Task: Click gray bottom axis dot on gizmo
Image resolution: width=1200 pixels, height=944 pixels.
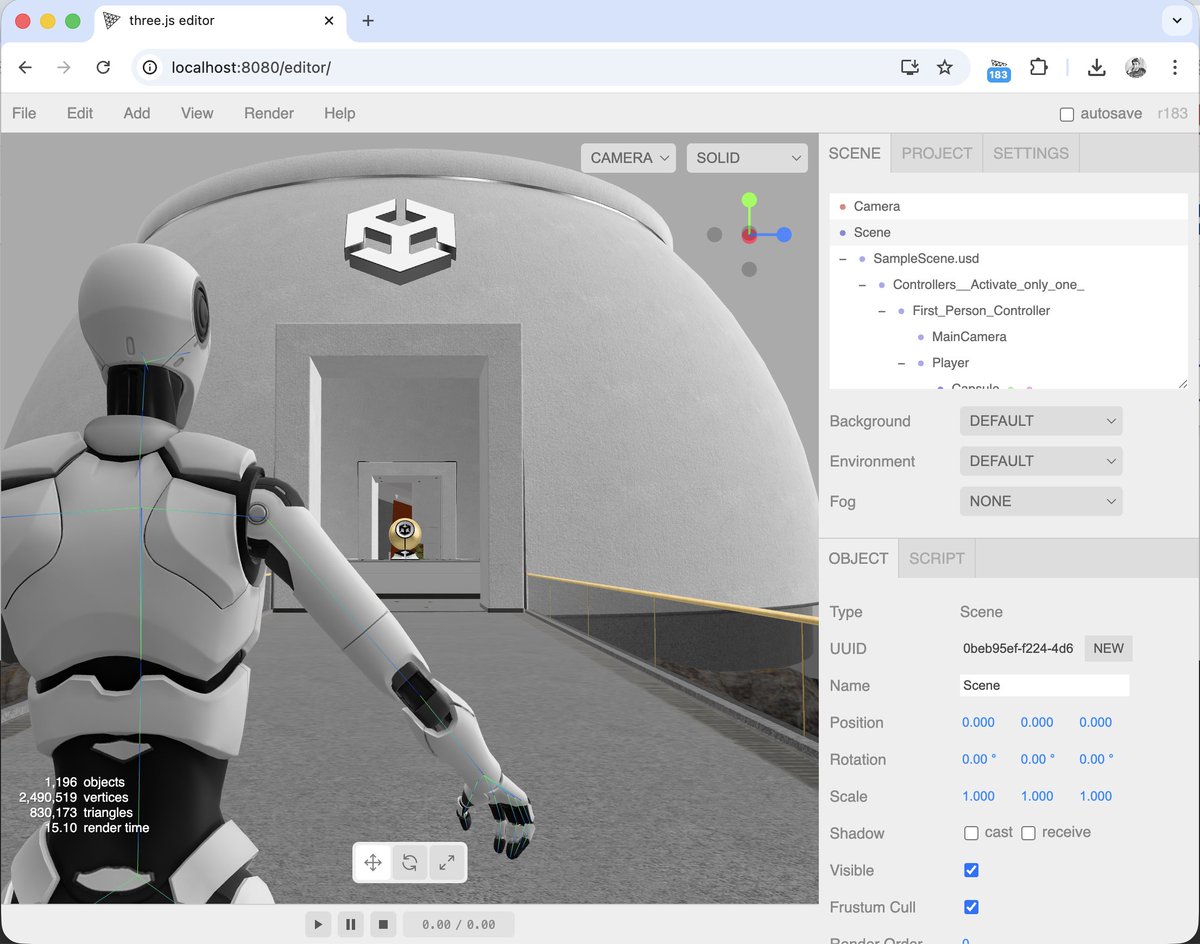Action: pos(749,270)
